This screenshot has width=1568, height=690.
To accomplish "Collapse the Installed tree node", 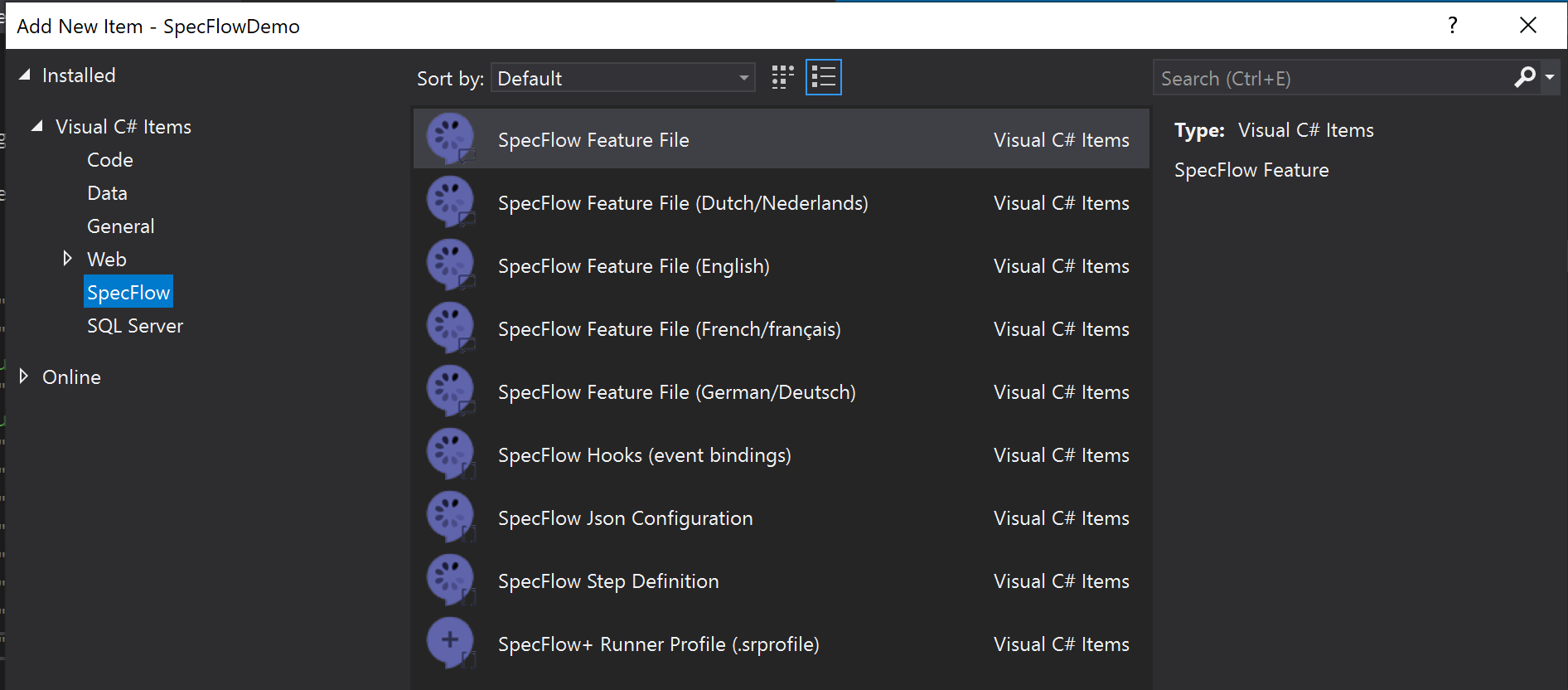I will tap(25, 75).
